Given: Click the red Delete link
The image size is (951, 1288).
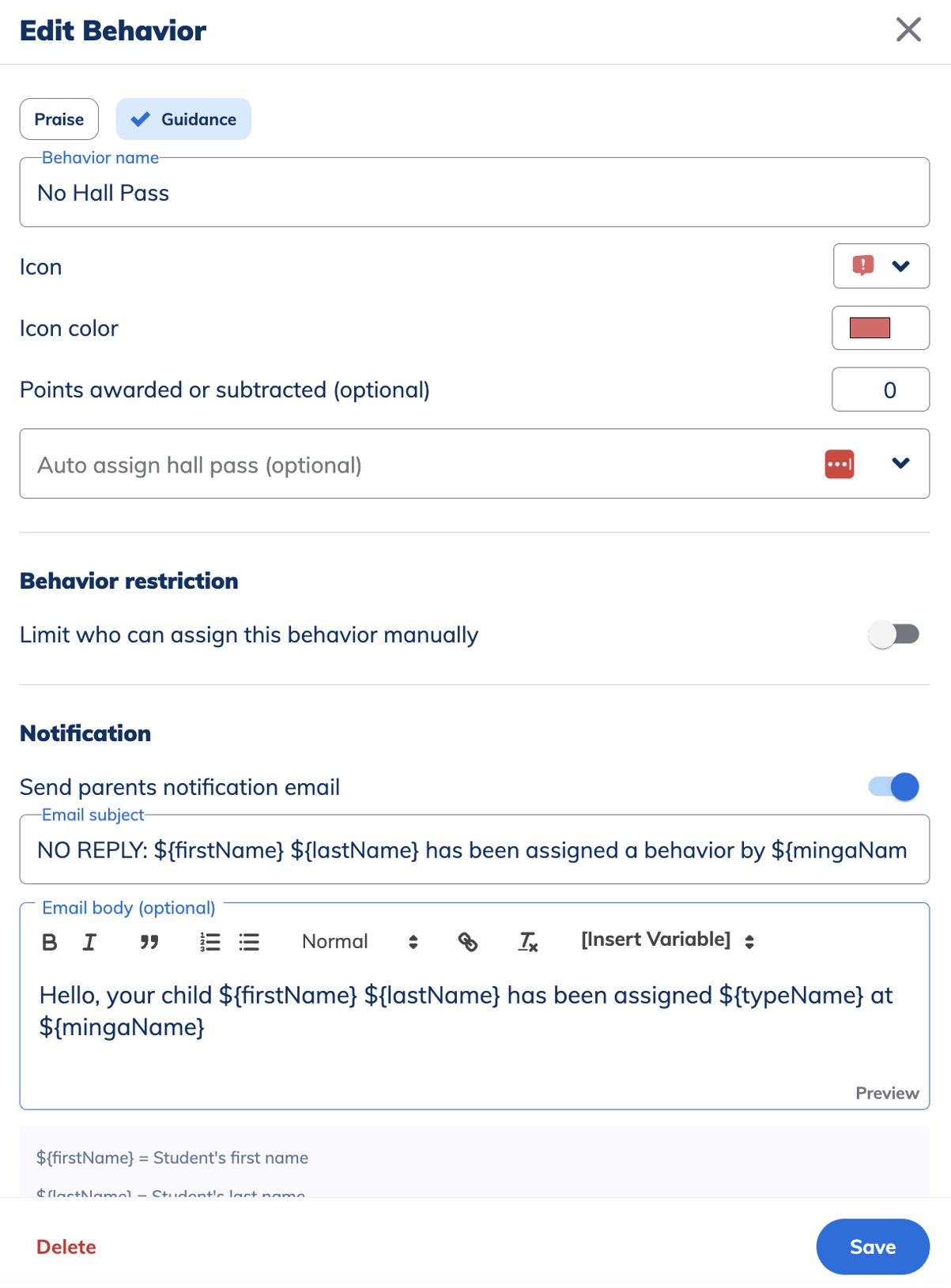Looking at the screenshot, I should tap(66, 1247).
